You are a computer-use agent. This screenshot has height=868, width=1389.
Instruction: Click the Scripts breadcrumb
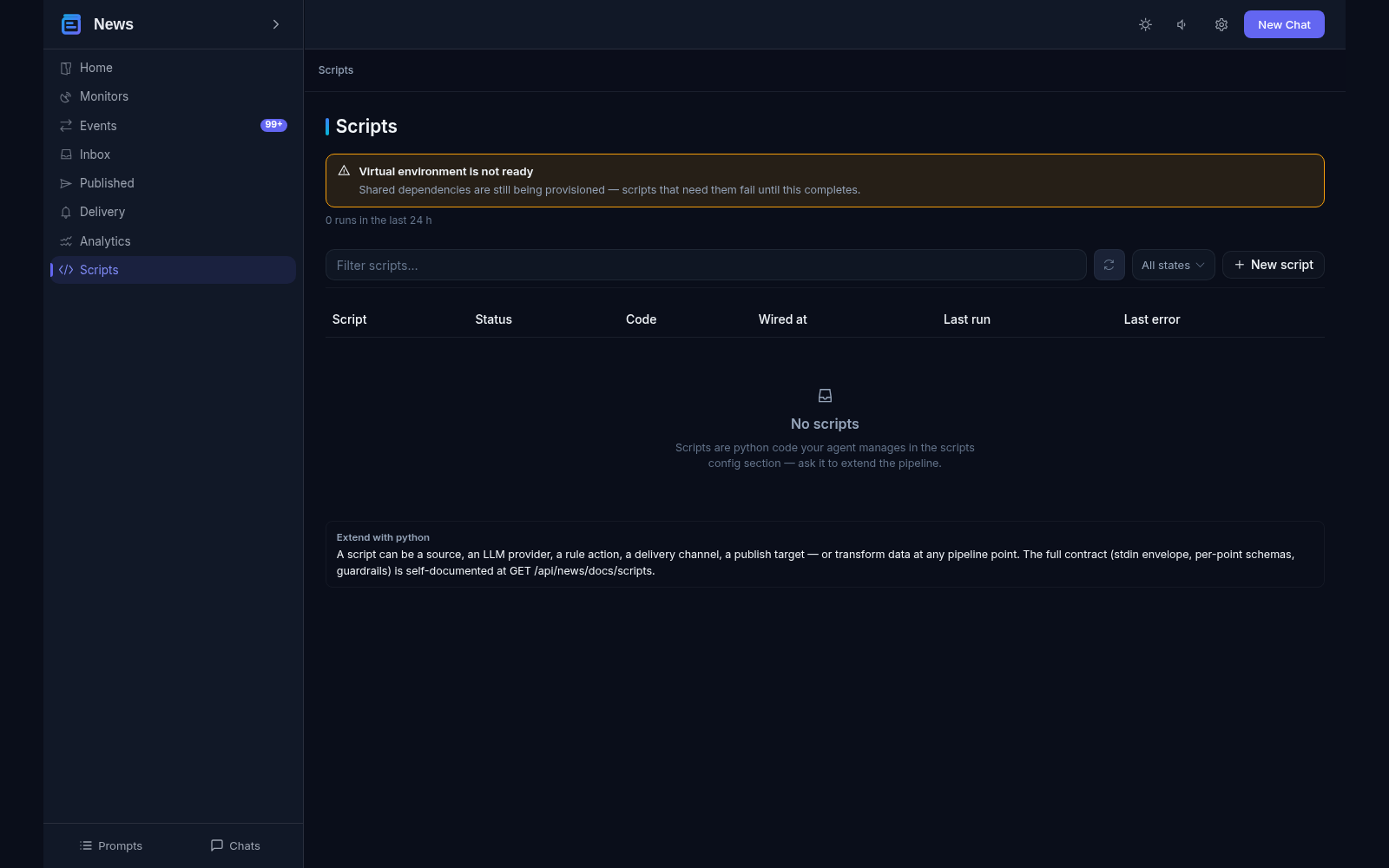pyautogui.click(x=335, y=70)
